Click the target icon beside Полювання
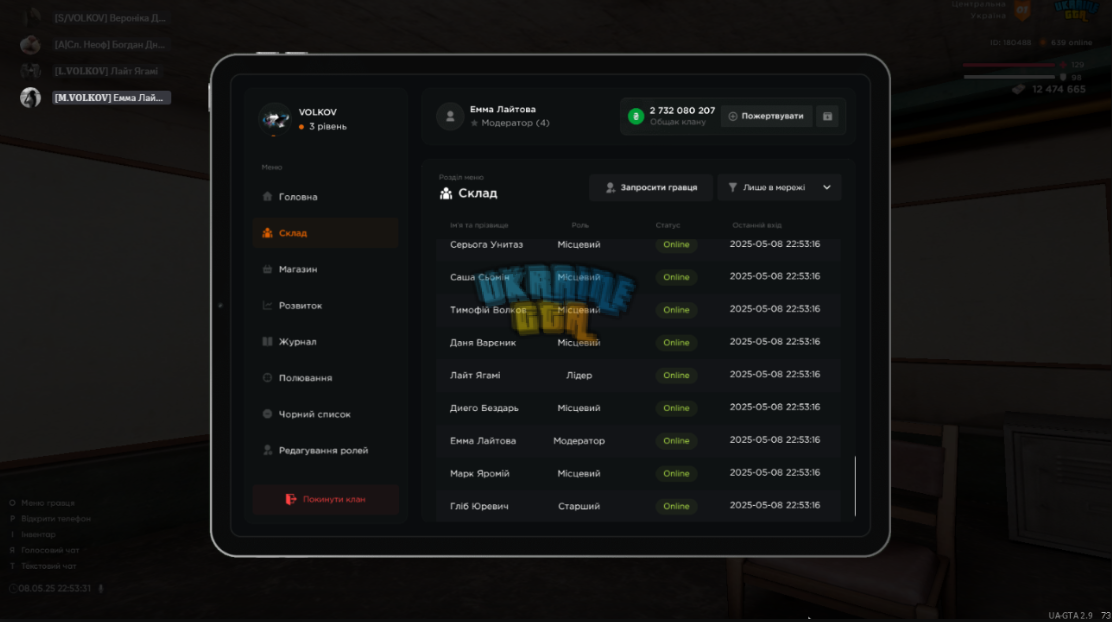Image resolution: width=1112 pixels, height=622 pixels. click(x=267, y=378)
